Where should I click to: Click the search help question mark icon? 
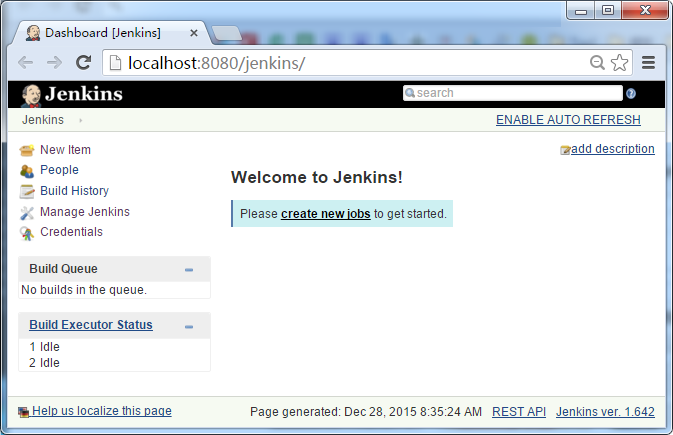[631, 93]
